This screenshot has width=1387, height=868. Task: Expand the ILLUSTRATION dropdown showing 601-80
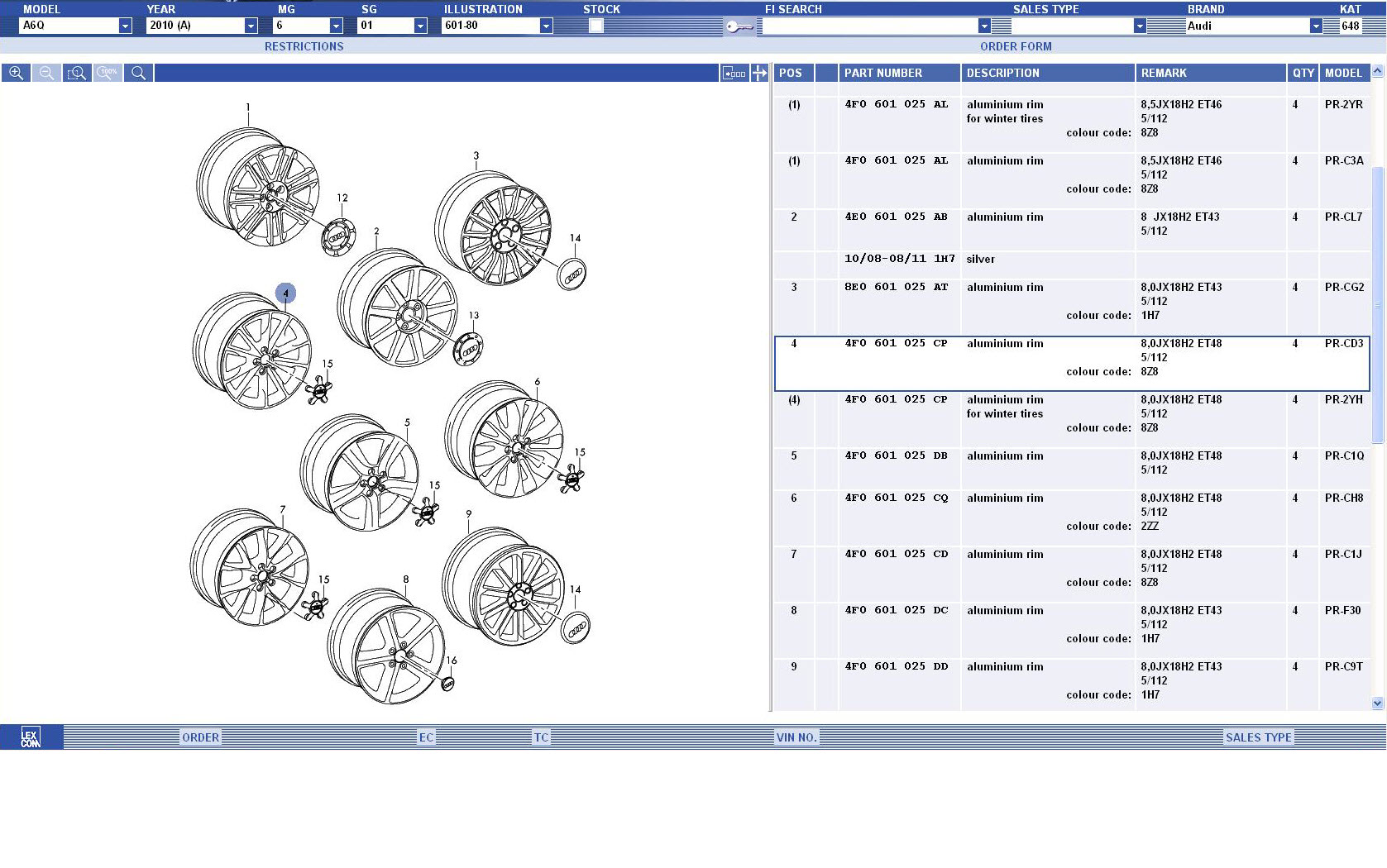[x=546, y=26]
